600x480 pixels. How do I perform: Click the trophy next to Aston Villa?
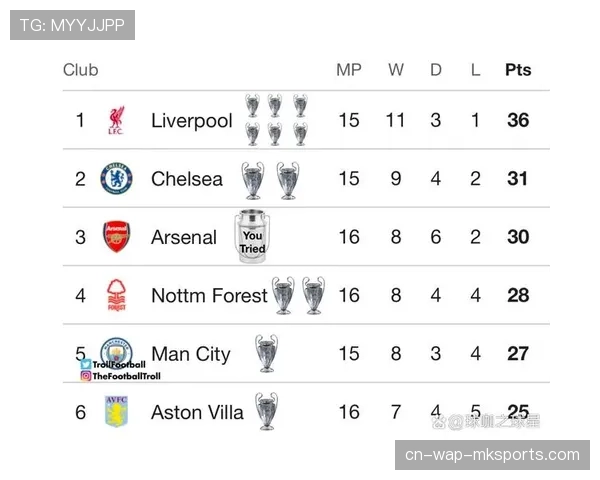[x=266, y=411]
